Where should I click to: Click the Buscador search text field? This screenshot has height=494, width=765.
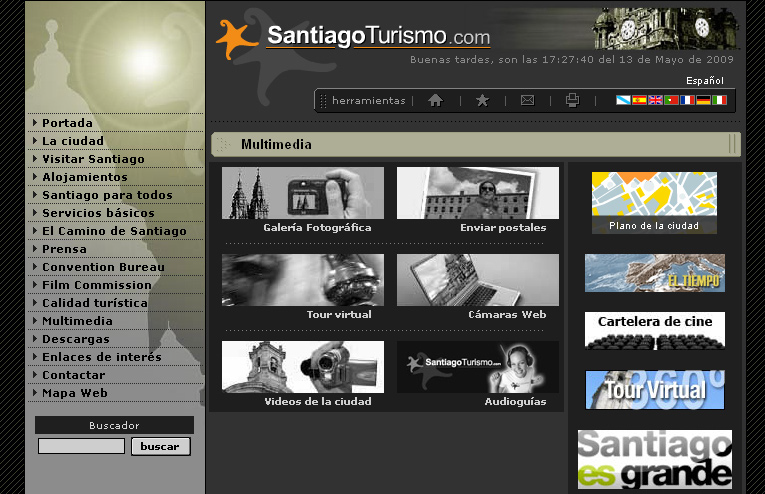click(81, 446)
